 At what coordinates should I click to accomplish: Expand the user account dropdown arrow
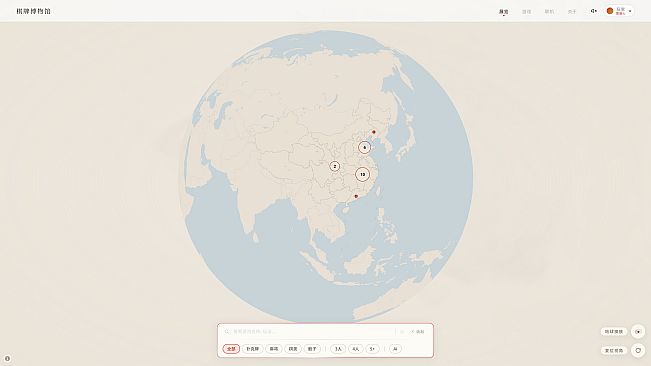point(630,11)
